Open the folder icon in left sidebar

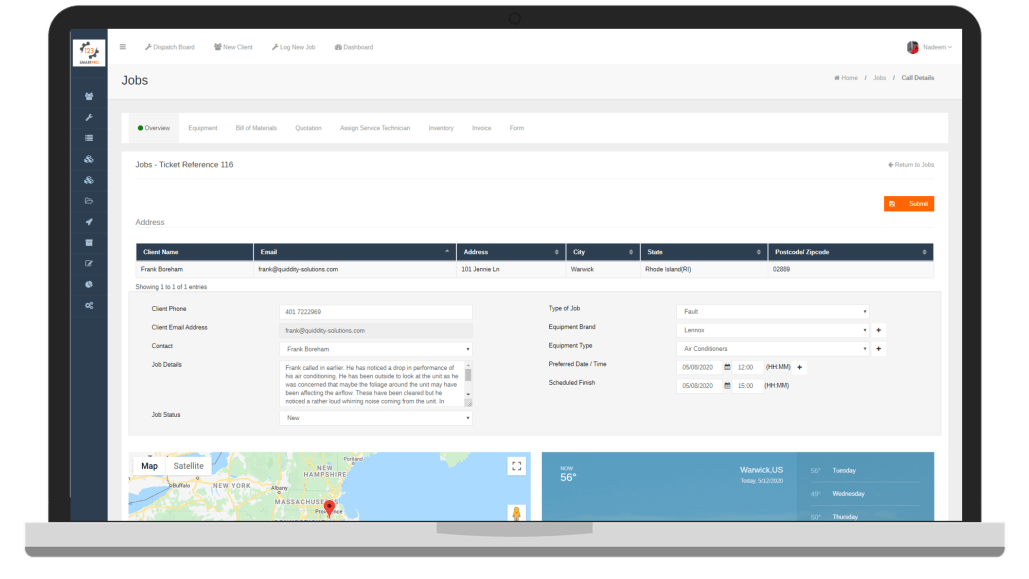pyautogui.click(x=89, y=201)
